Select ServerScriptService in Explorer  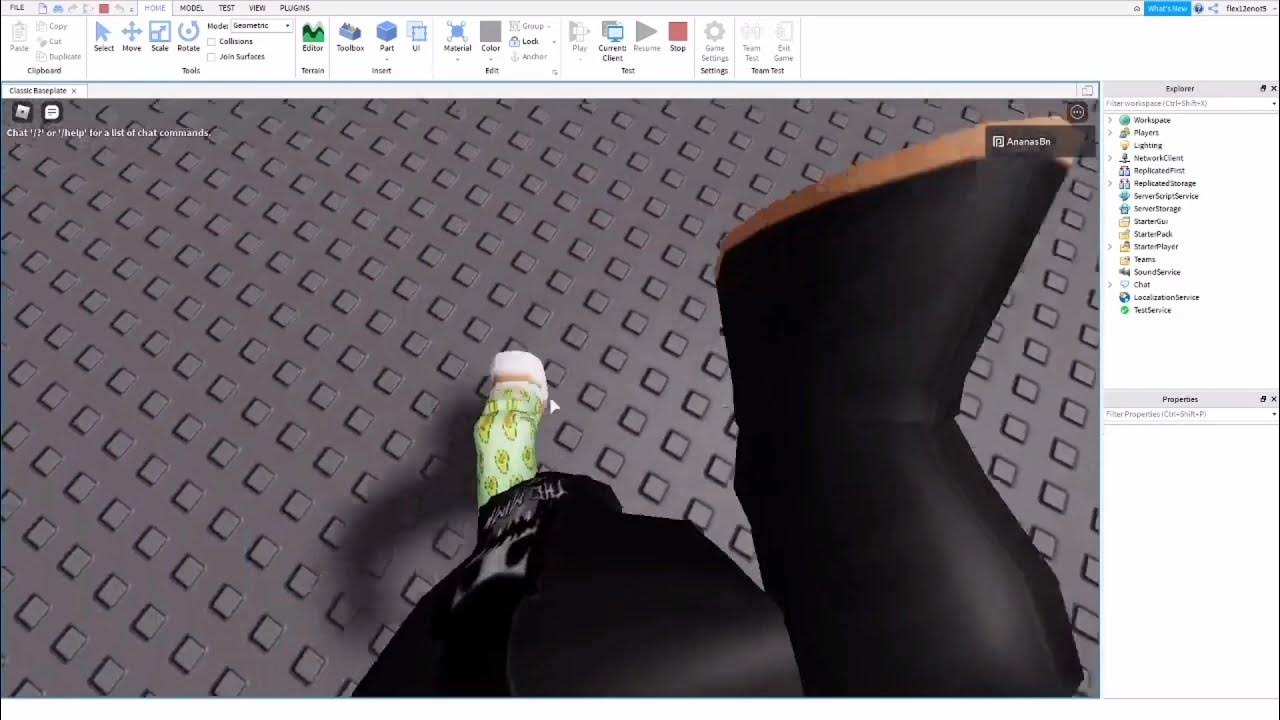coord(1166,196)
